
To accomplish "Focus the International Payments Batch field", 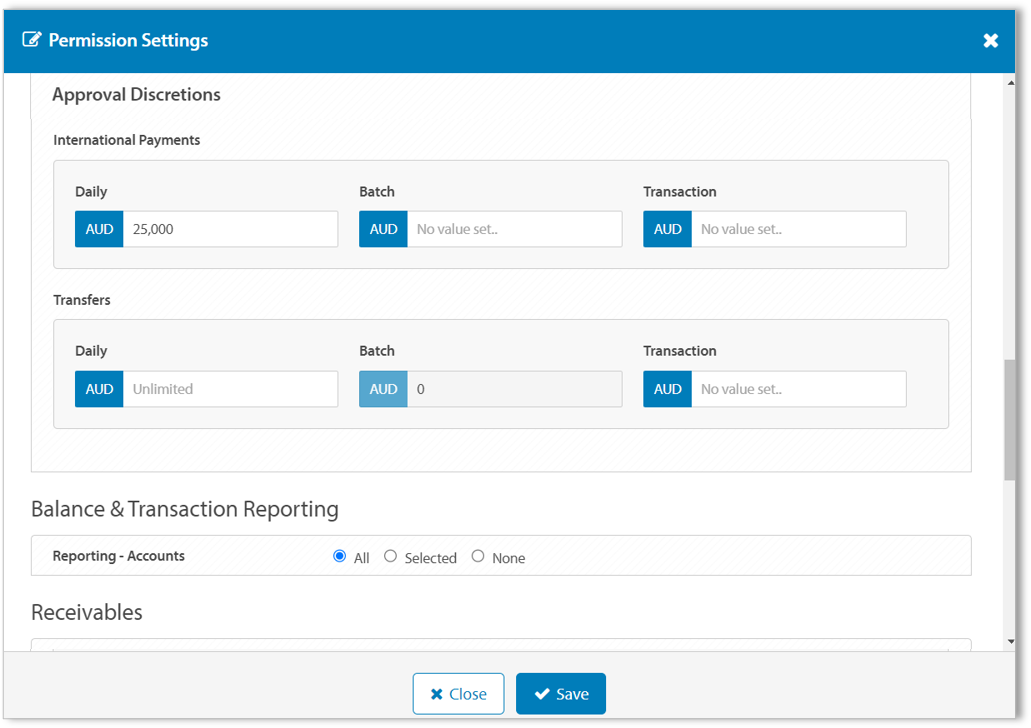I will coord(514,229).
